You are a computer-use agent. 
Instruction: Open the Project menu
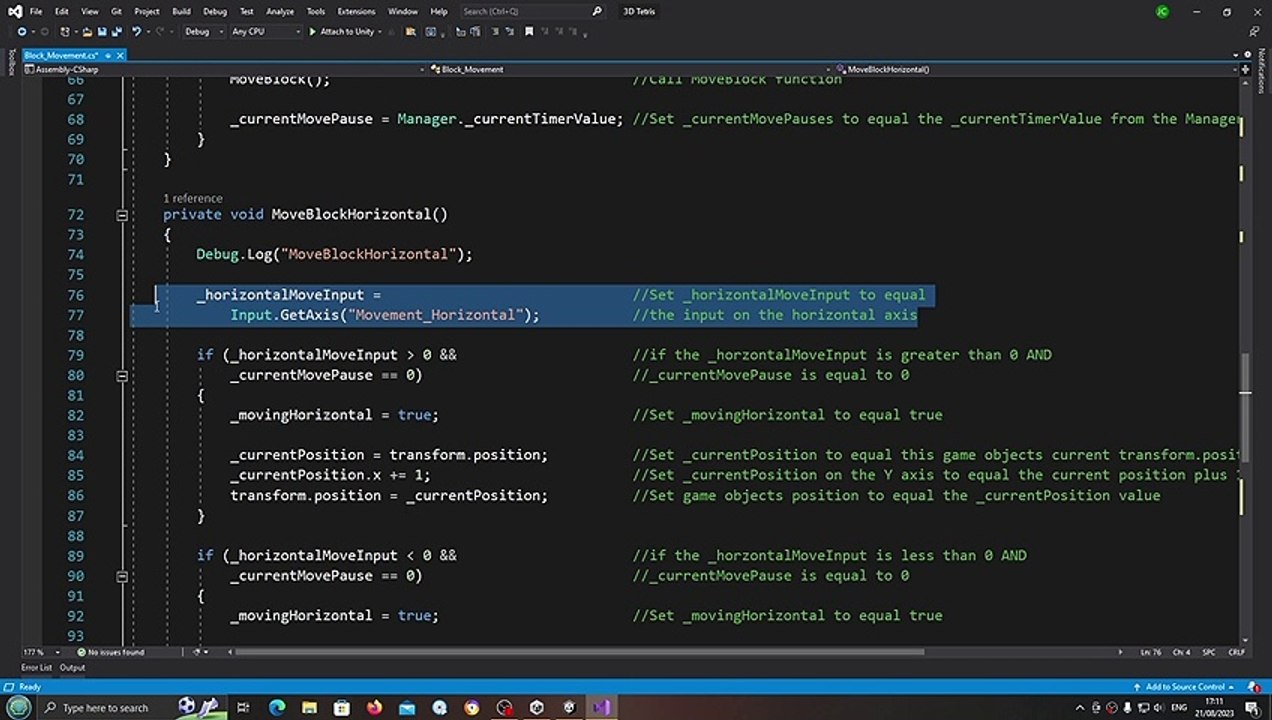[x=146, y=11]
